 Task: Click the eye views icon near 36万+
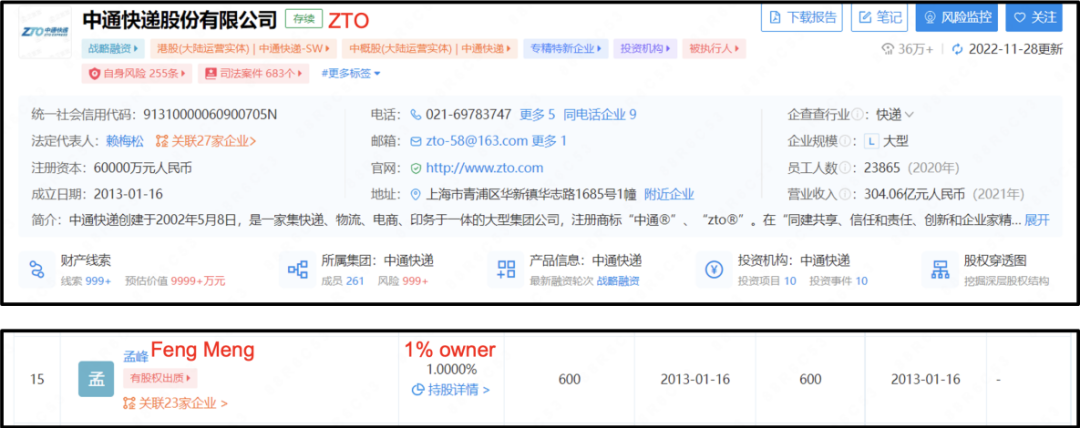coord(888,49)
